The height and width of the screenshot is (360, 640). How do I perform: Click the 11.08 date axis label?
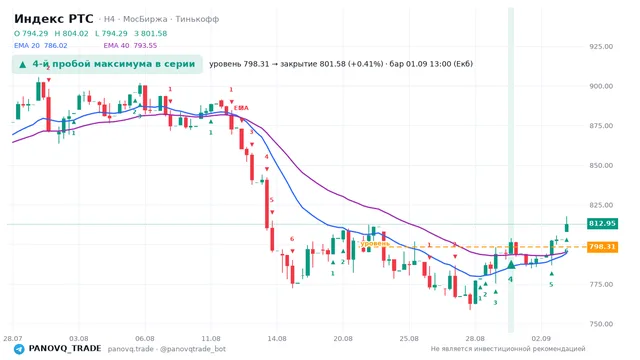(x=211, y=338)
